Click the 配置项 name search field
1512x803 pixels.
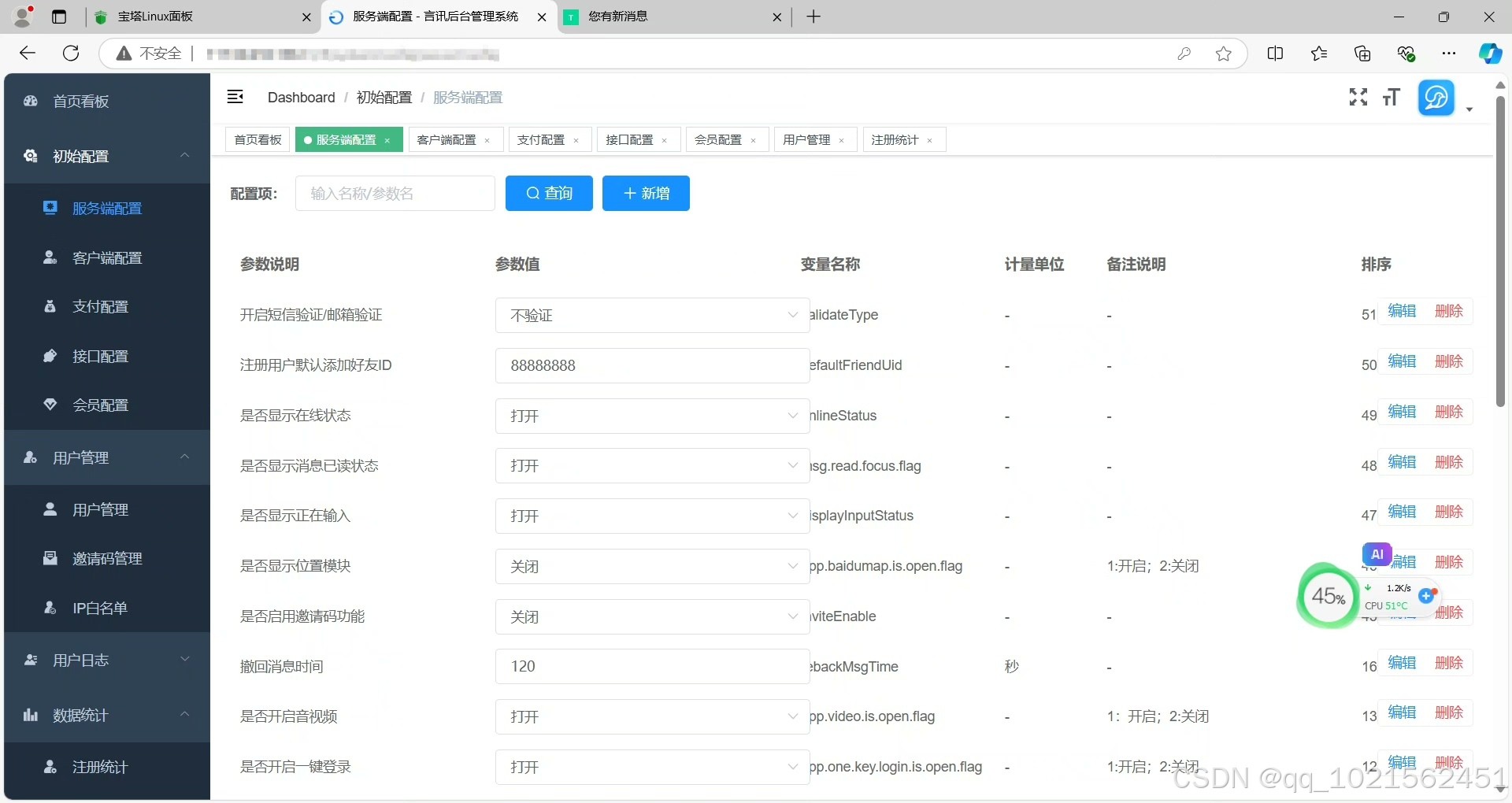point(395,194)
